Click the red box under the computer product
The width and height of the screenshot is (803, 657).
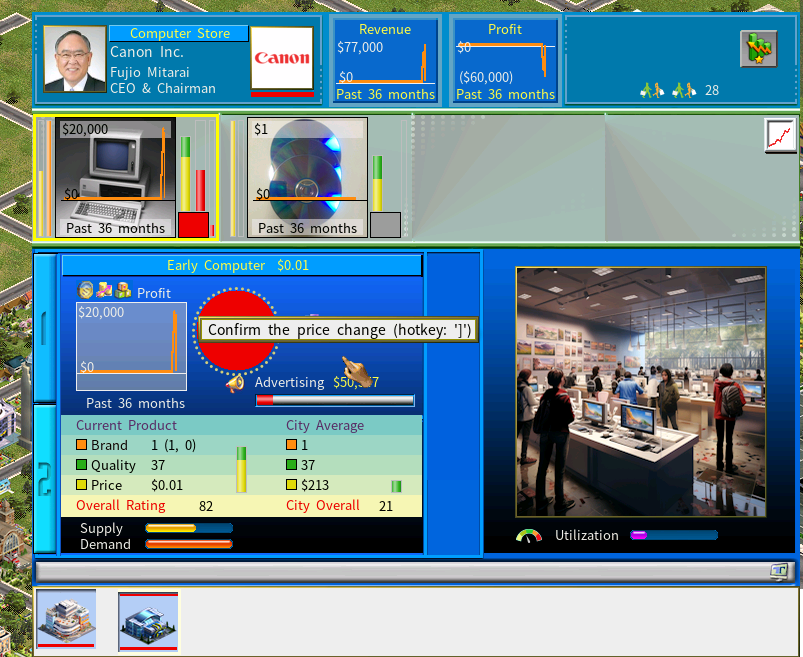194,225
